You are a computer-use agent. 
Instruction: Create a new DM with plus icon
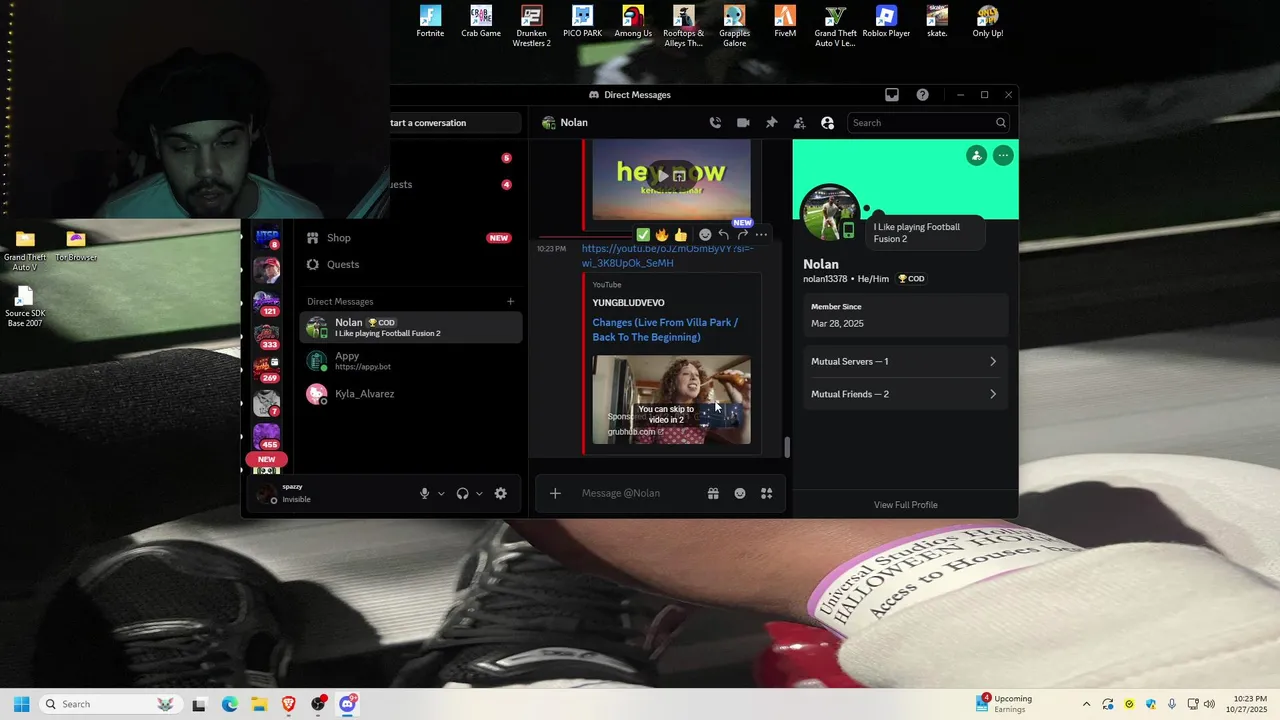tap(510, 301)
